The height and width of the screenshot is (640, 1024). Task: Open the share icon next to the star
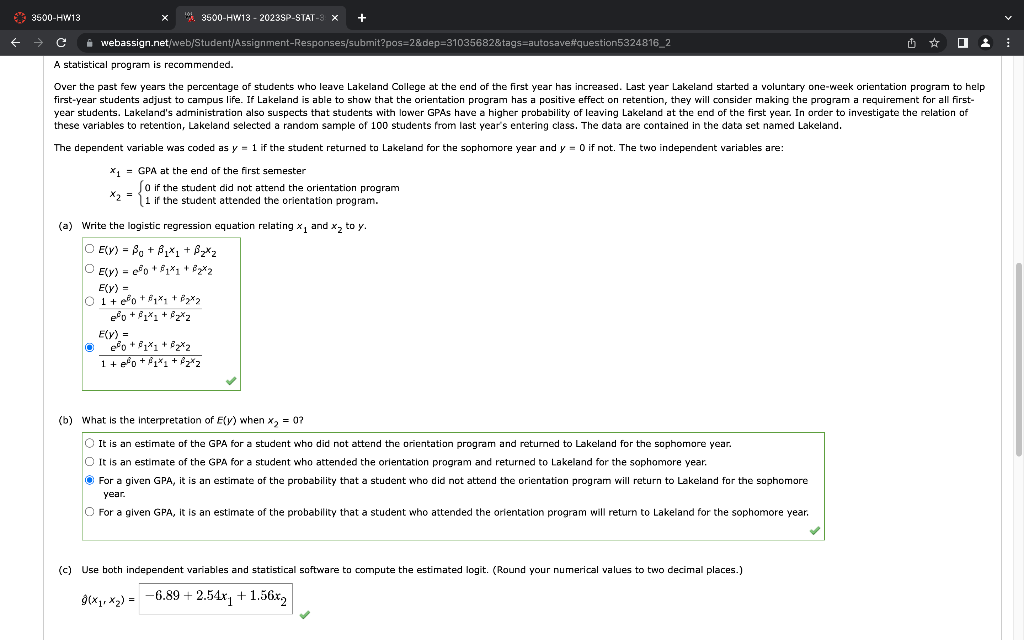point(909,43)
